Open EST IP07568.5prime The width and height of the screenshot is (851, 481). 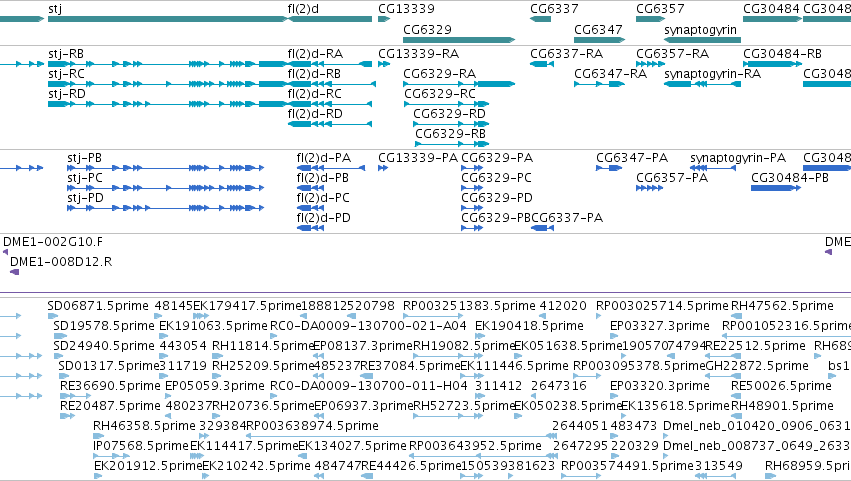pos(141,447)
